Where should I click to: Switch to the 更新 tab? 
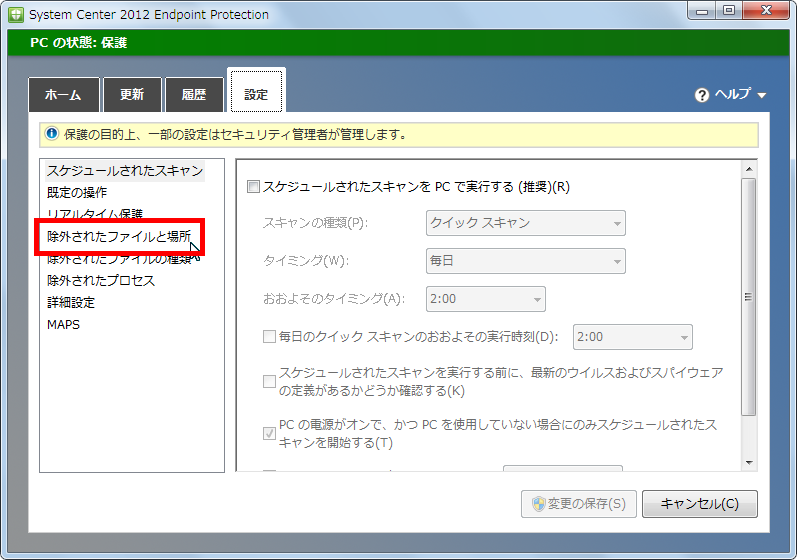click(x=132, y=95)
